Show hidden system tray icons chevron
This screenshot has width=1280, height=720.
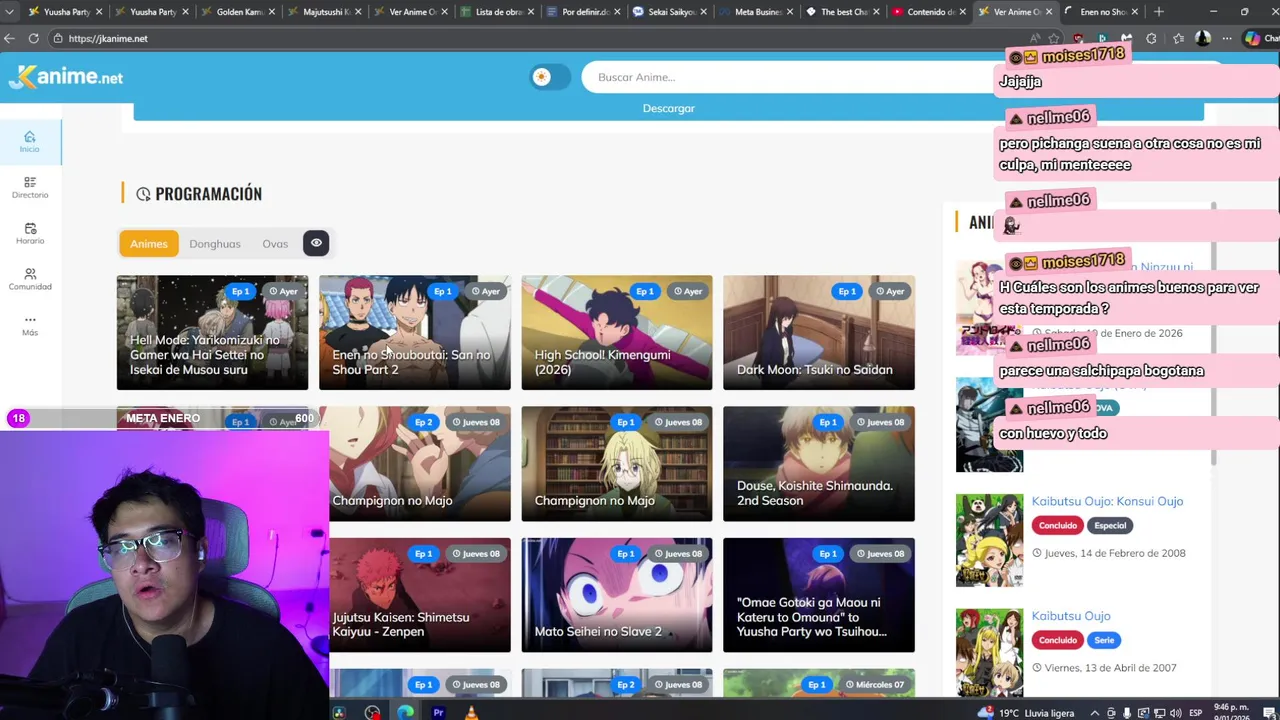coord(1094,713)
